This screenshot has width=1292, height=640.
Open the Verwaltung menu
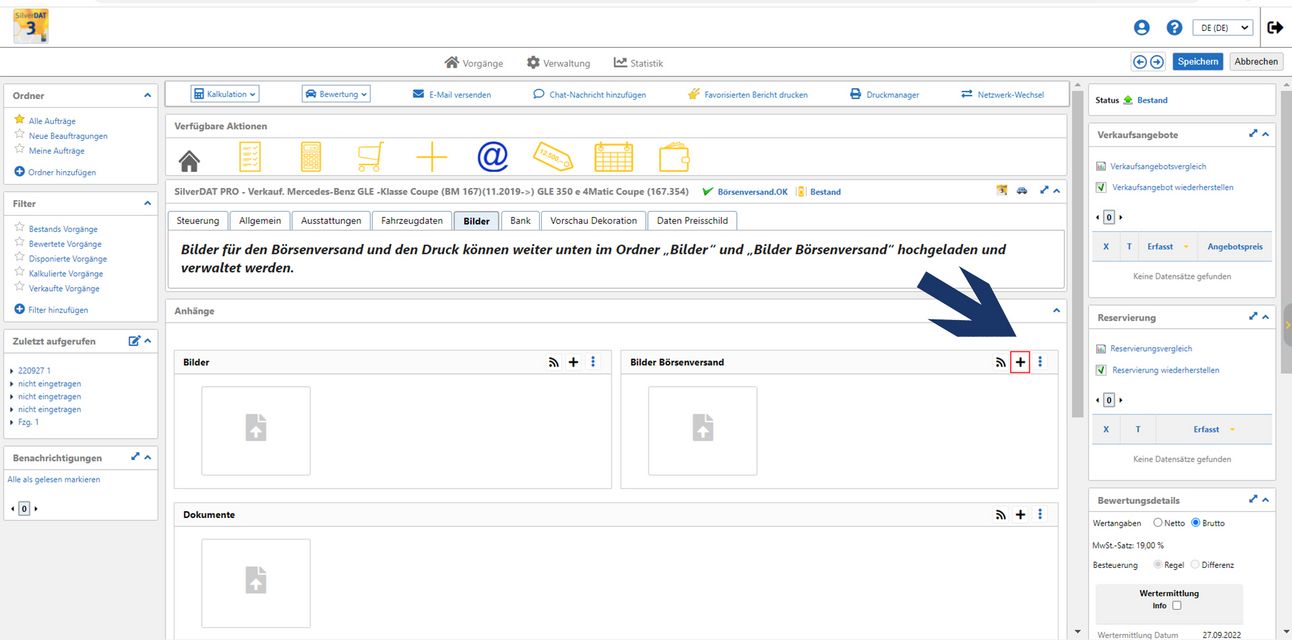pos(558,63)
